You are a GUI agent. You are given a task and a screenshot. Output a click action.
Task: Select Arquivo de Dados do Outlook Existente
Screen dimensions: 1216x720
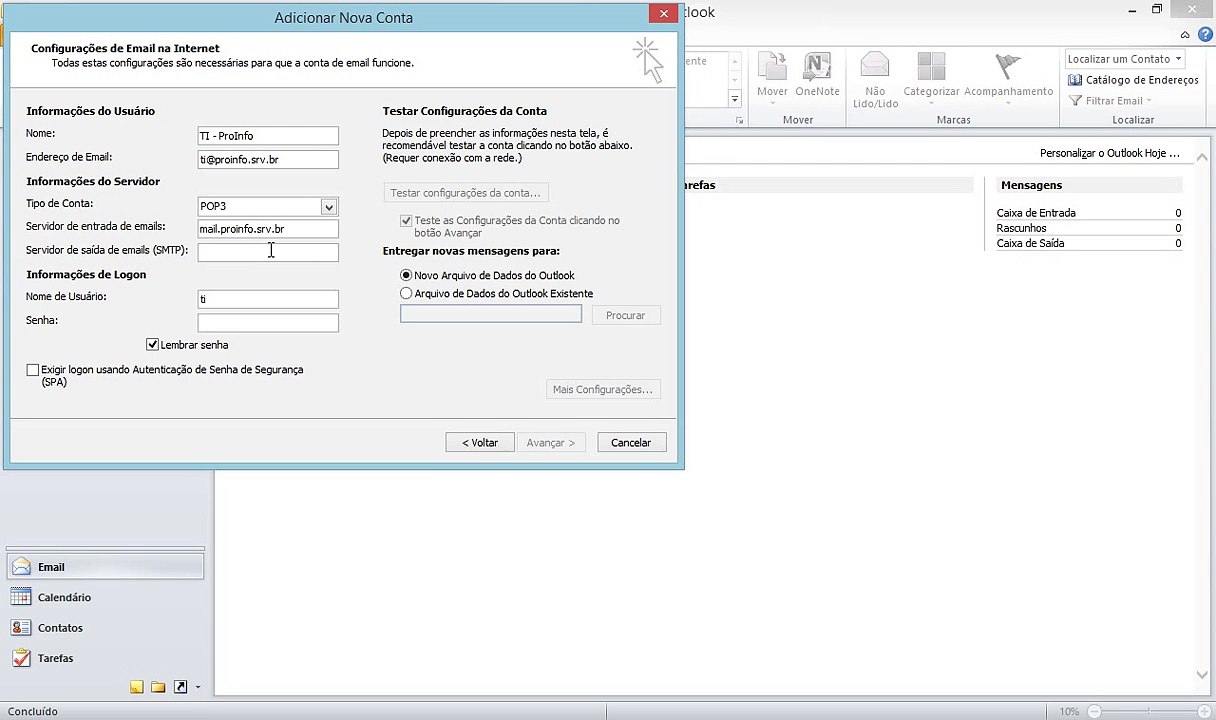click(x=406, y=294)
